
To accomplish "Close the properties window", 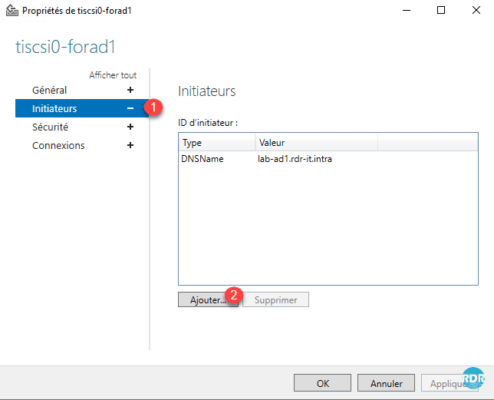I will 476,10.
